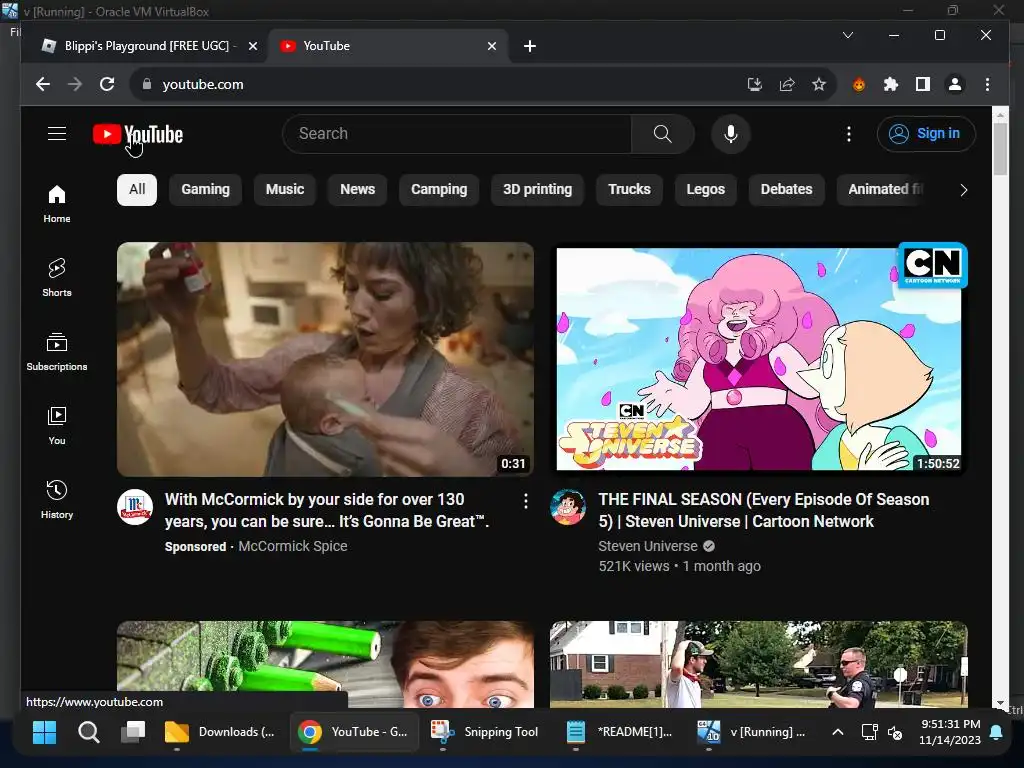1024x768 pixels.
Task: Open Chrome profile icon
Action: 955,84
